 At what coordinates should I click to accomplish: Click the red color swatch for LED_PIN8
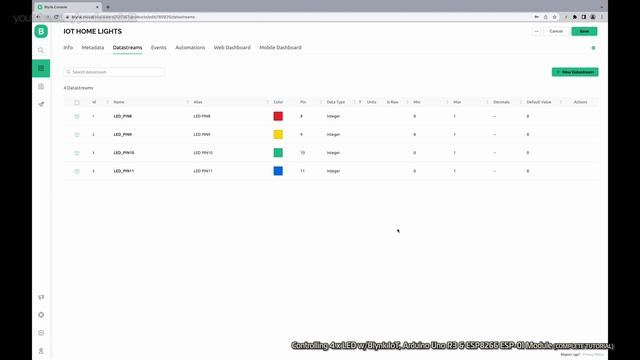pos(278,116)
